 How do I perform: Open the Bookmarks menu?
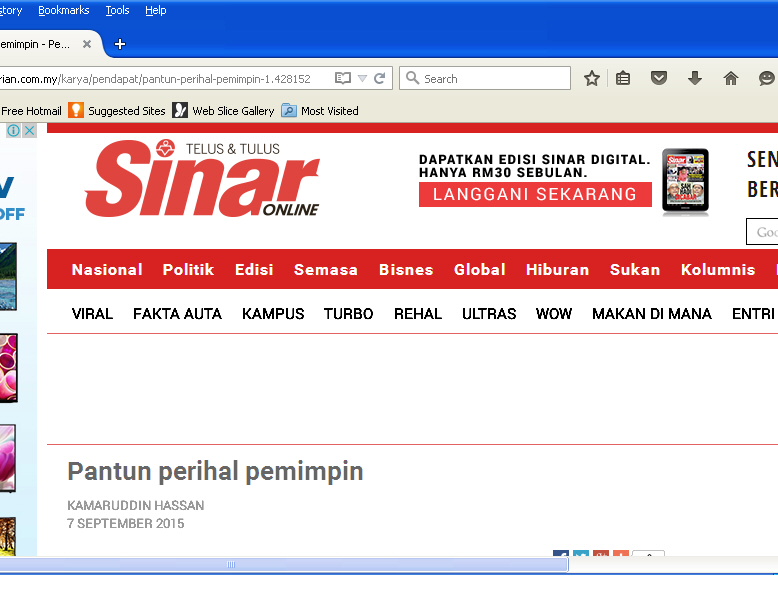[x=64, y=10]
